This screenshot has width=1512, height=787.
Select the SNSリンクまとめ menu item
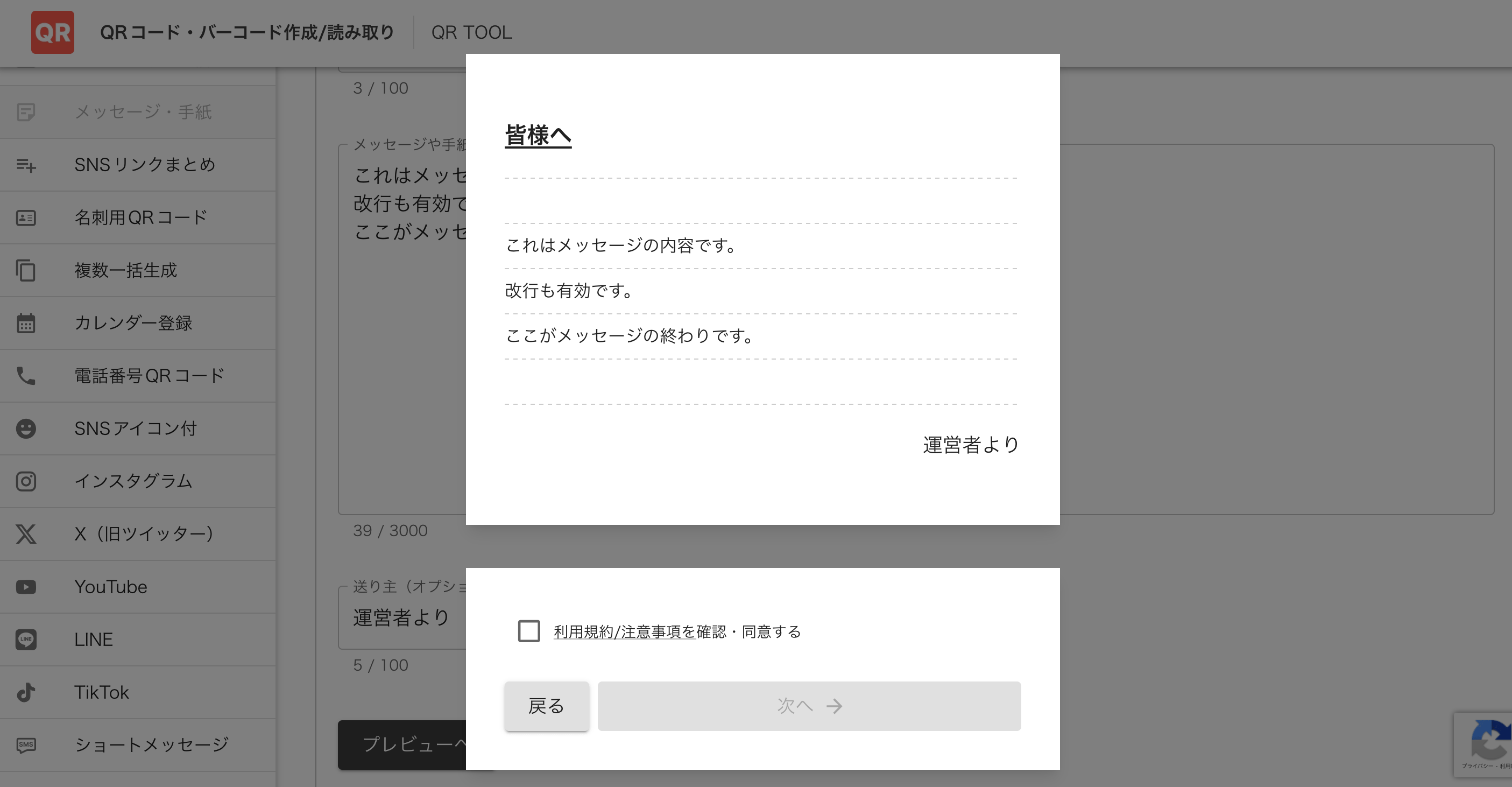point(145,164)
